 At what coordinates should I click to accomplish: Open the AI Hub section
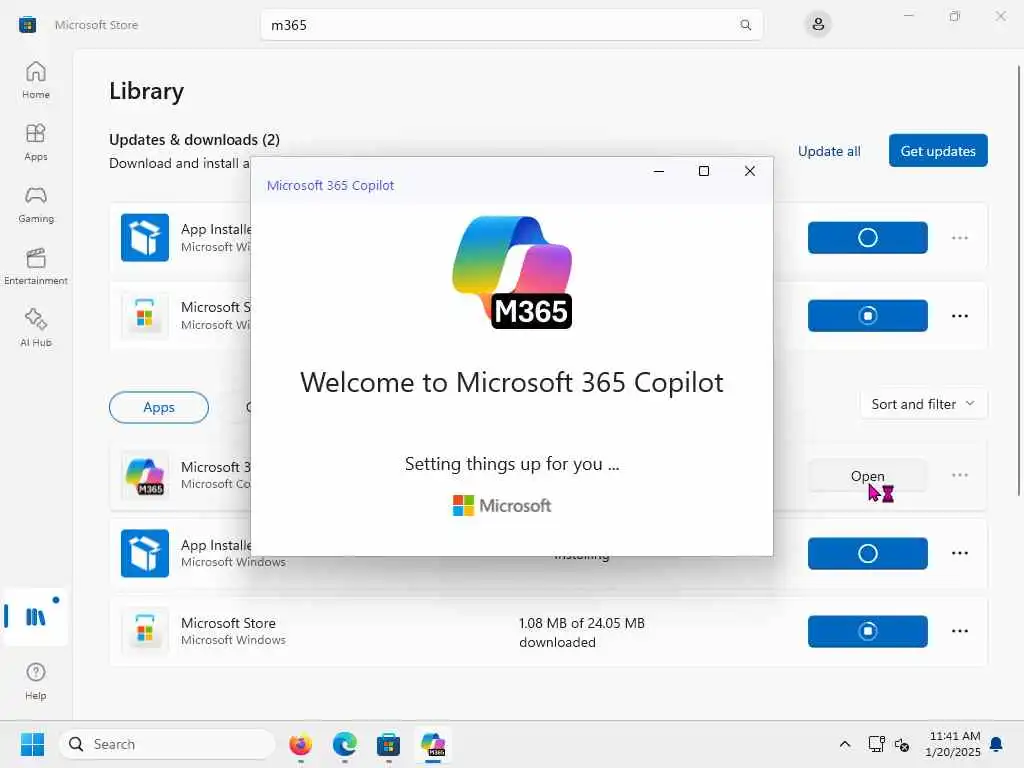[36, 328]
